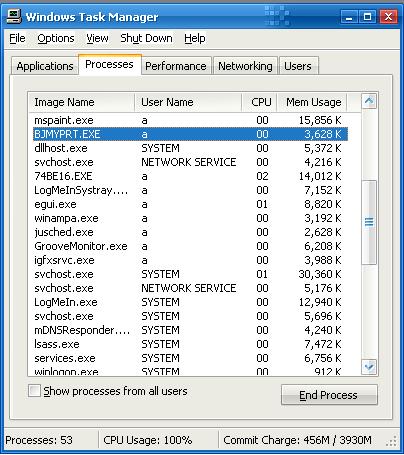Open the View menu
This screenshot has height=455, width=404.
(x=97, y=38)
